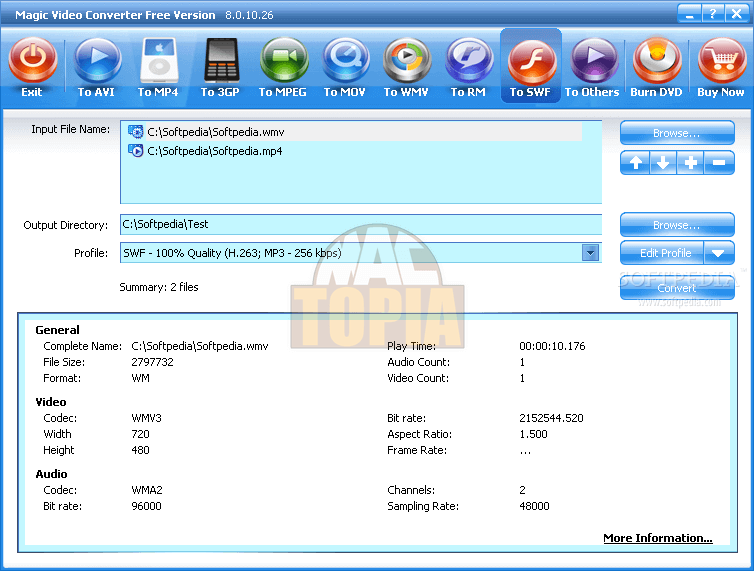Image resolution: width=754 pixels, height=571 pixels.
Task: Add a file with plus button
Action: [x=691, y=163]
